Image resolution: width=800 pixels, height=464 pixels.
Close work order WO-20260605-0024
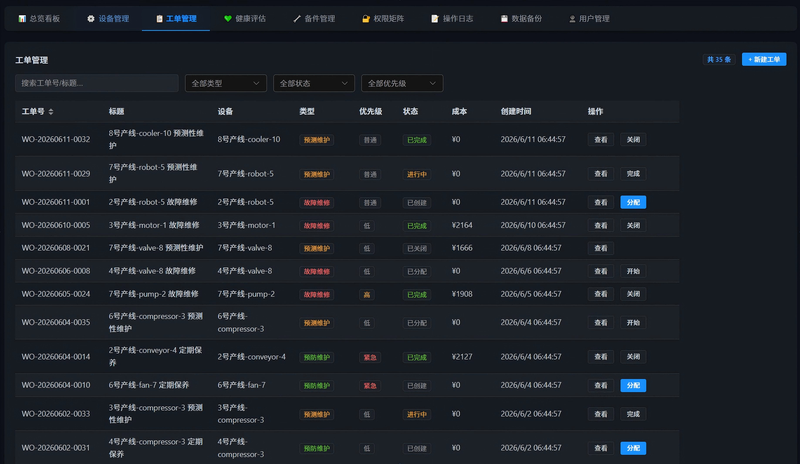[633, 295]
